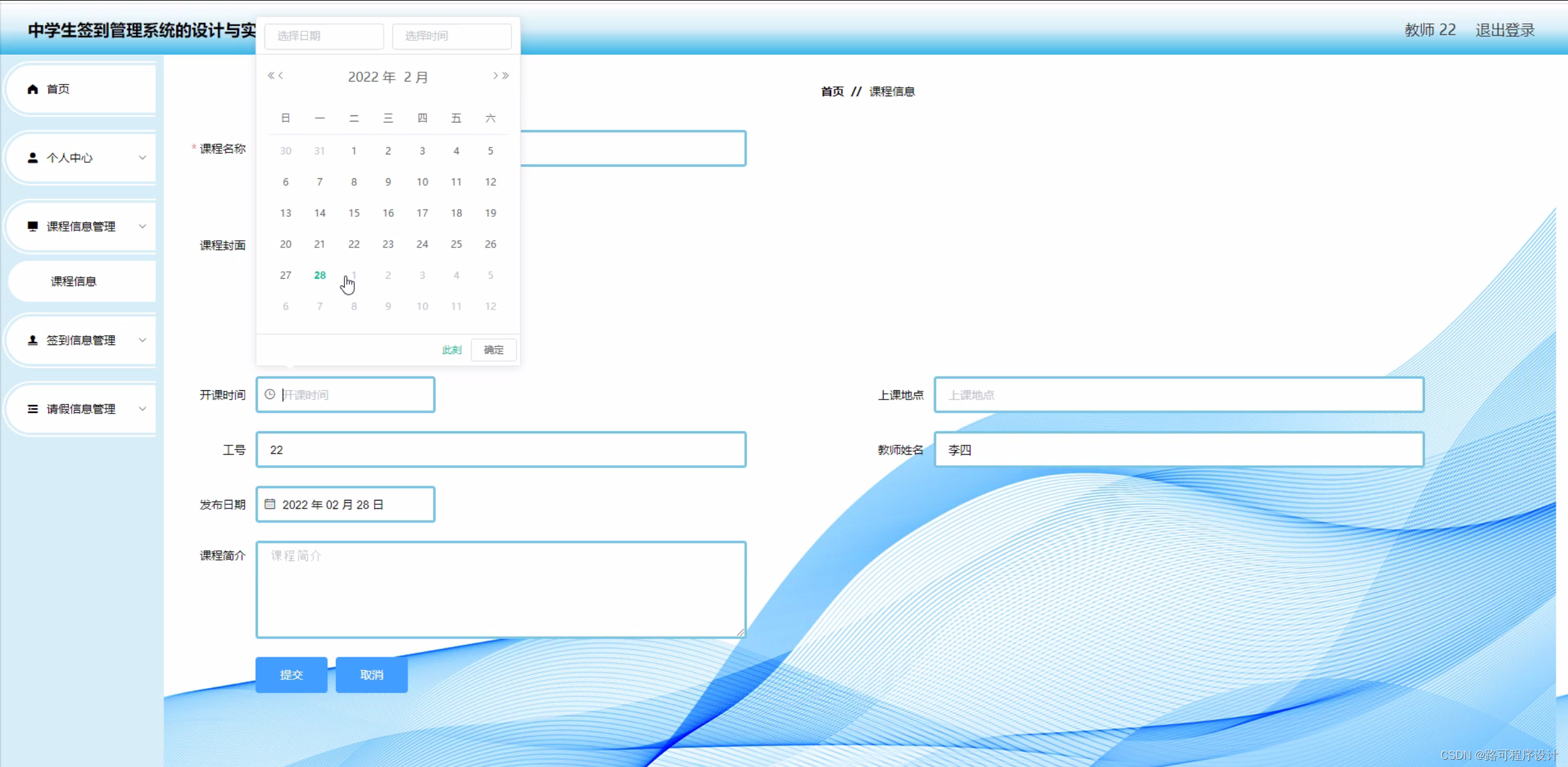Go to next month in calendar
The height and width of the screenshot is (767, 1568).
tap(495, 75)
